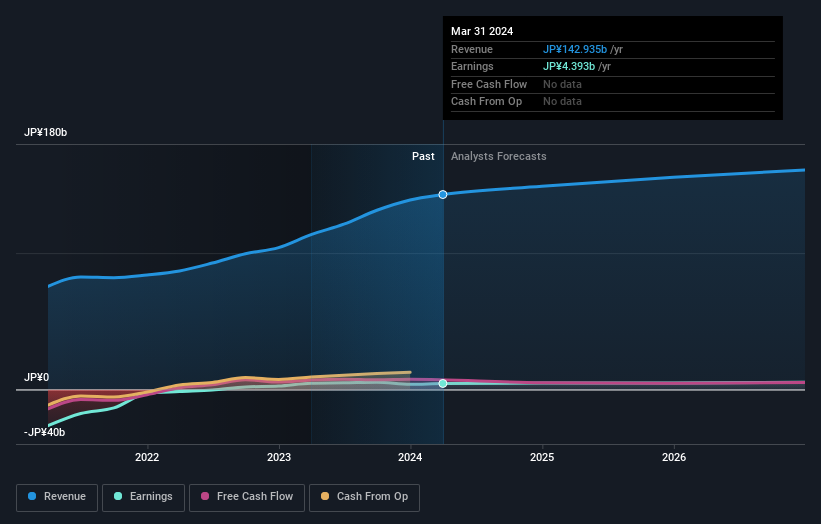821x524 pixels.
Task: Click the Cash From Op row in tooltip
Action: click(x=613, y=102)
